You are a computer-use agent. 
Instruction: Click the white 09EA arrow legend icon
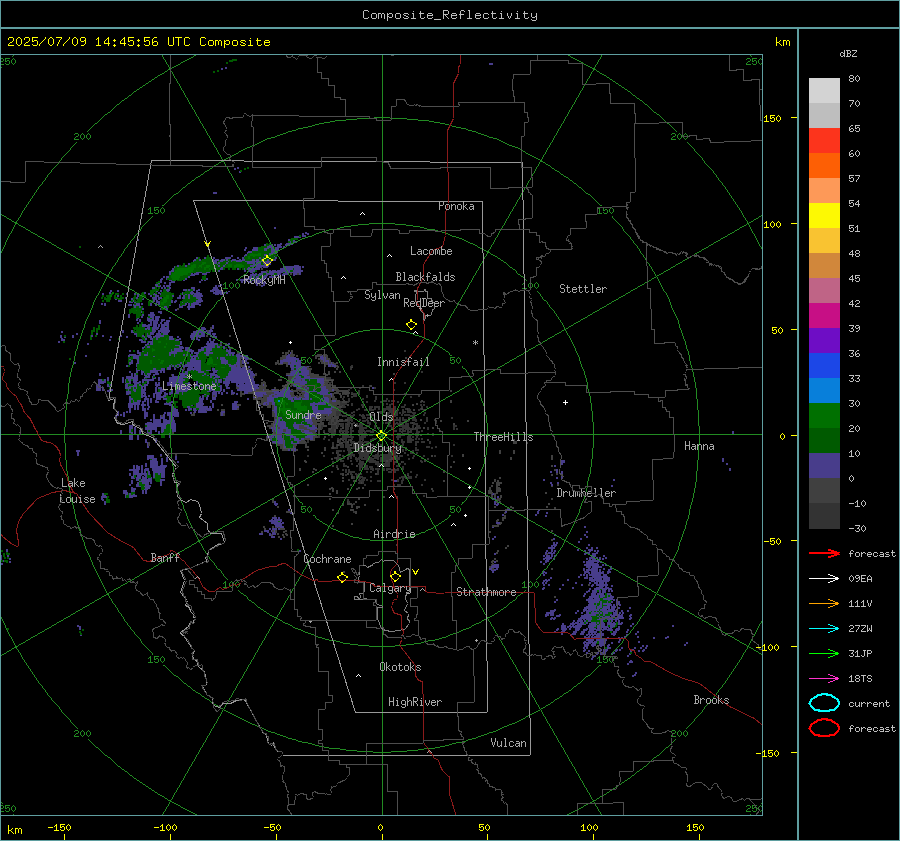tap(824, 578)
